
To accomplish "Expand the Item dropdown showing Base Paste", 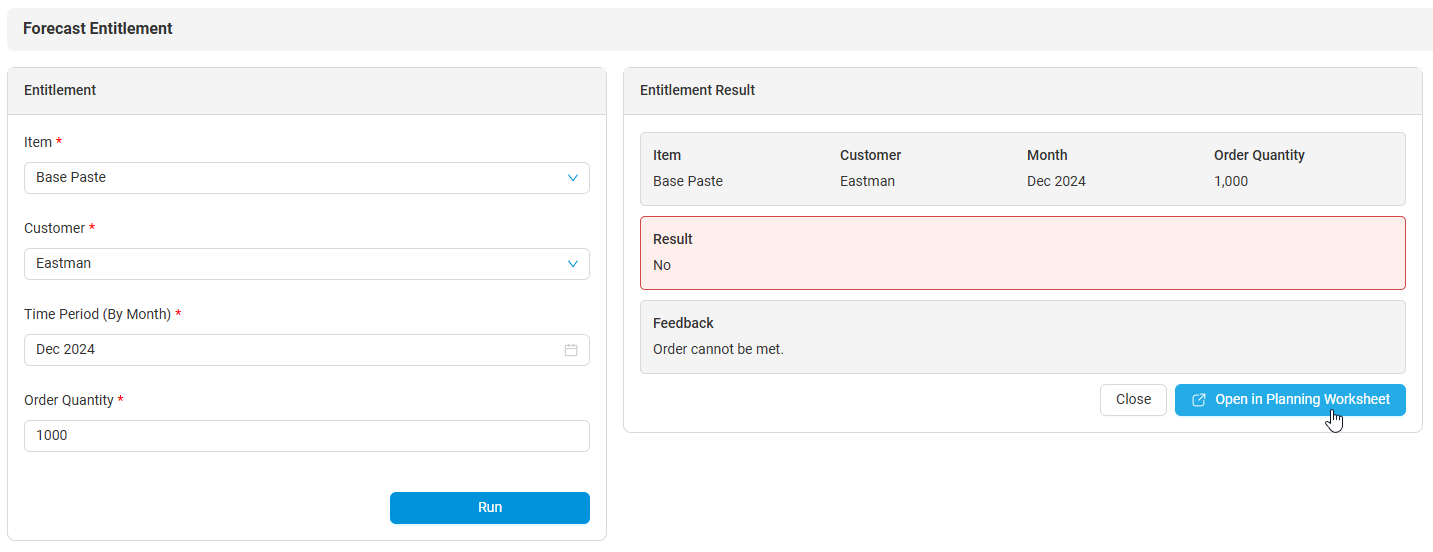I will tap(300, 178).
